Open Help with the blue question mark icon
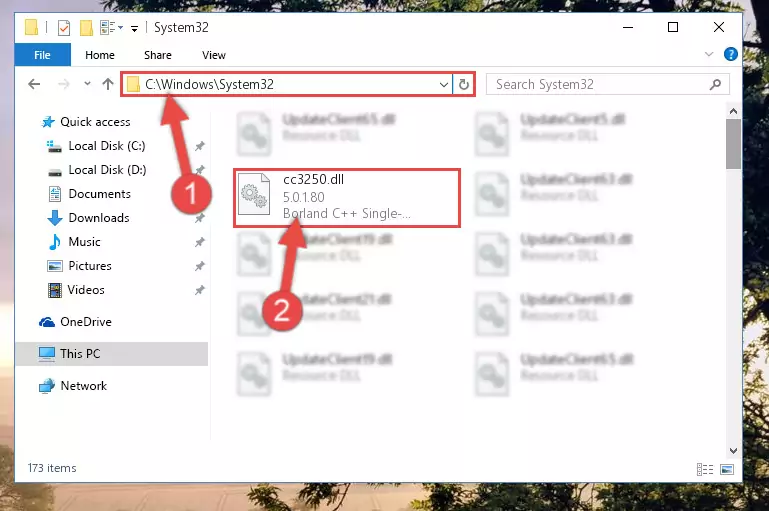 point(730,54)
